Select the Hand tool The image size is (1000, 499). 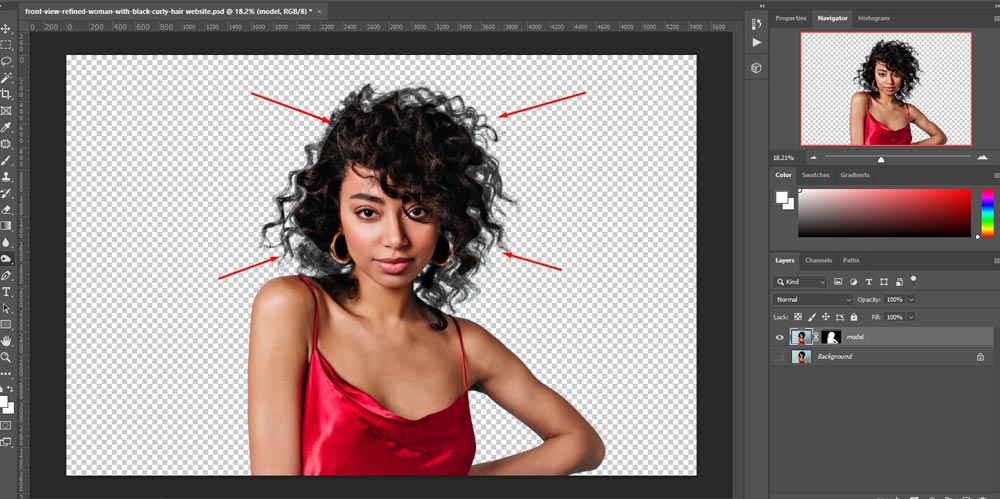6,341
